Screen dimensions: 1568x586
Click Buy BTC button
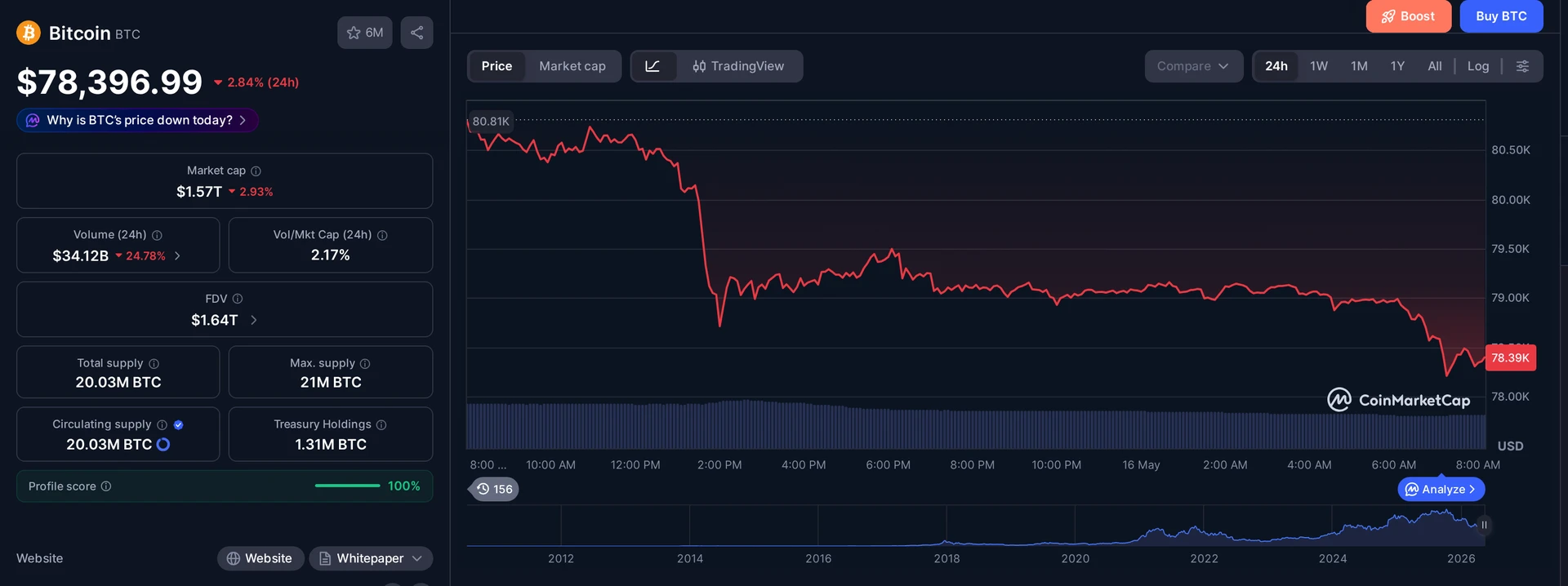1501,16
